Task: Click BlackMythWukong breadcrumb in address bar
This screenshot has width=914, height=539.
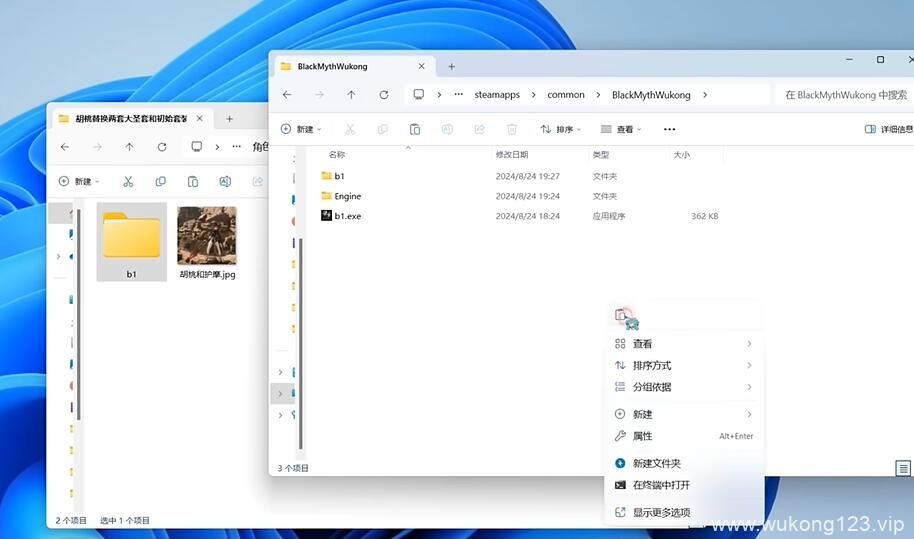Action: coord(651,94)
